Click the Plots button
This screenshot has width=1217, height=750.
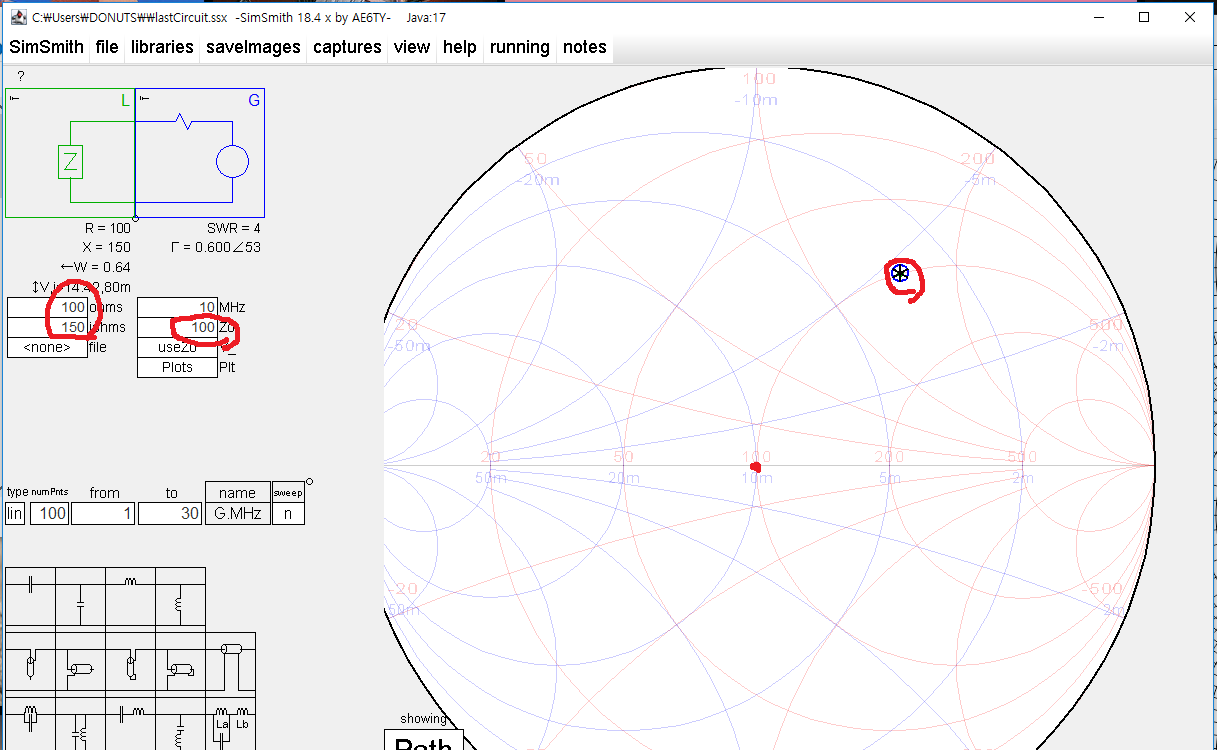click(177, 367)
